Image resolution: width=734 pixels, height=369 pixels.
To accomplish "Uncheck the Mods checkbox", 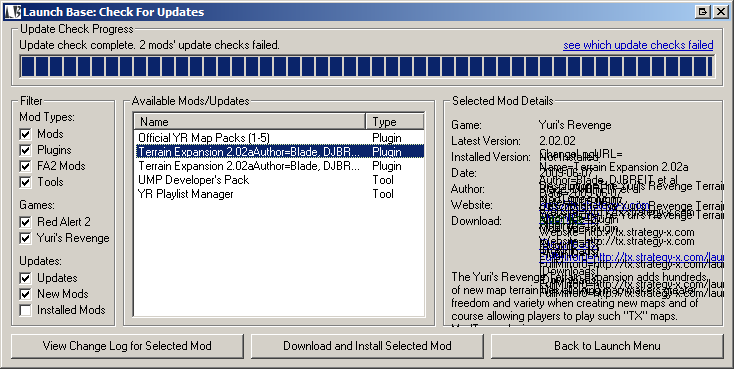I will [x=25, y=134].
